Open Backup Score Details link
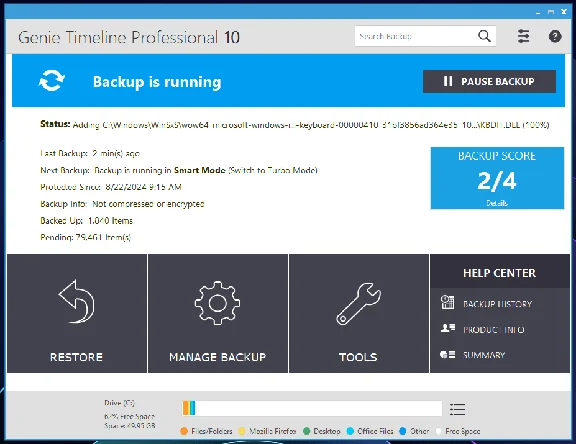The image size is (576, 444). click(x=497, y=203)
